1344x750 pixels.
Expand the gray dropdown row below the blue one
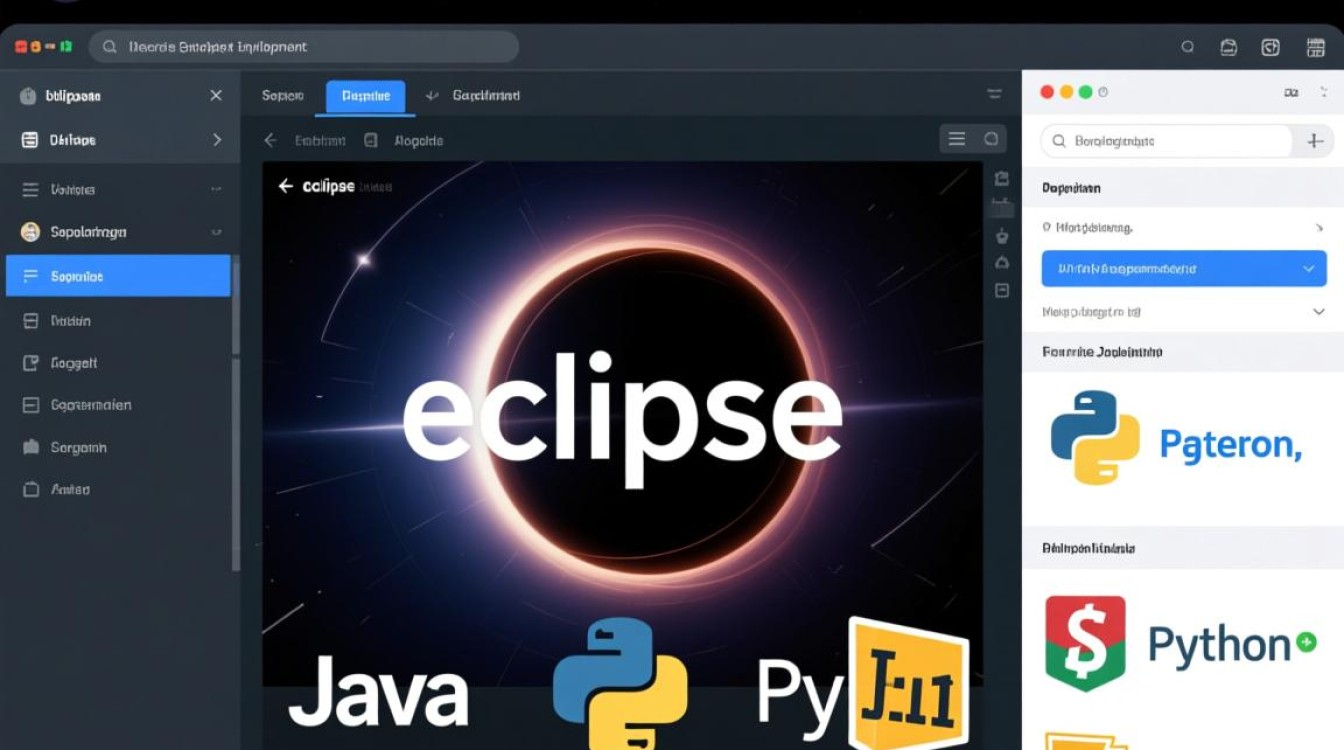[x=1184, y=312]
